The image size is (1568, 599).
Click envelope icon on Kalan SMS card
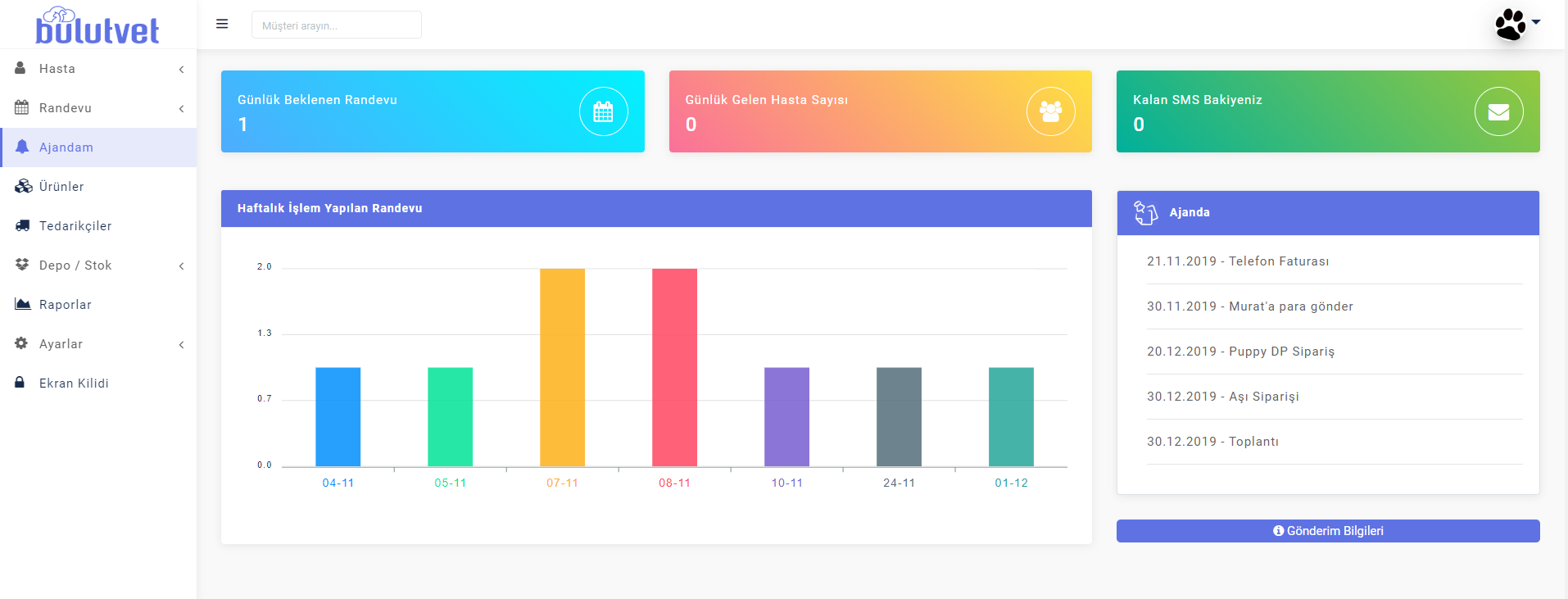point(1499,111)
